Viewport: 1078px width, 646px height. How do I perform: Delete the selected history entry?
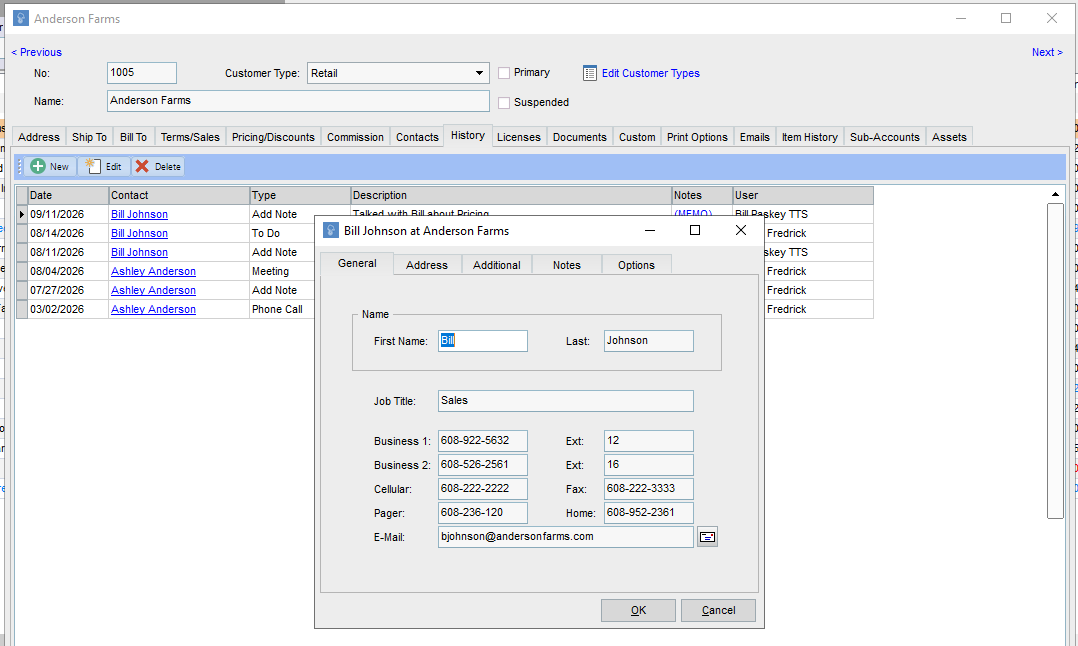(158, 166)
